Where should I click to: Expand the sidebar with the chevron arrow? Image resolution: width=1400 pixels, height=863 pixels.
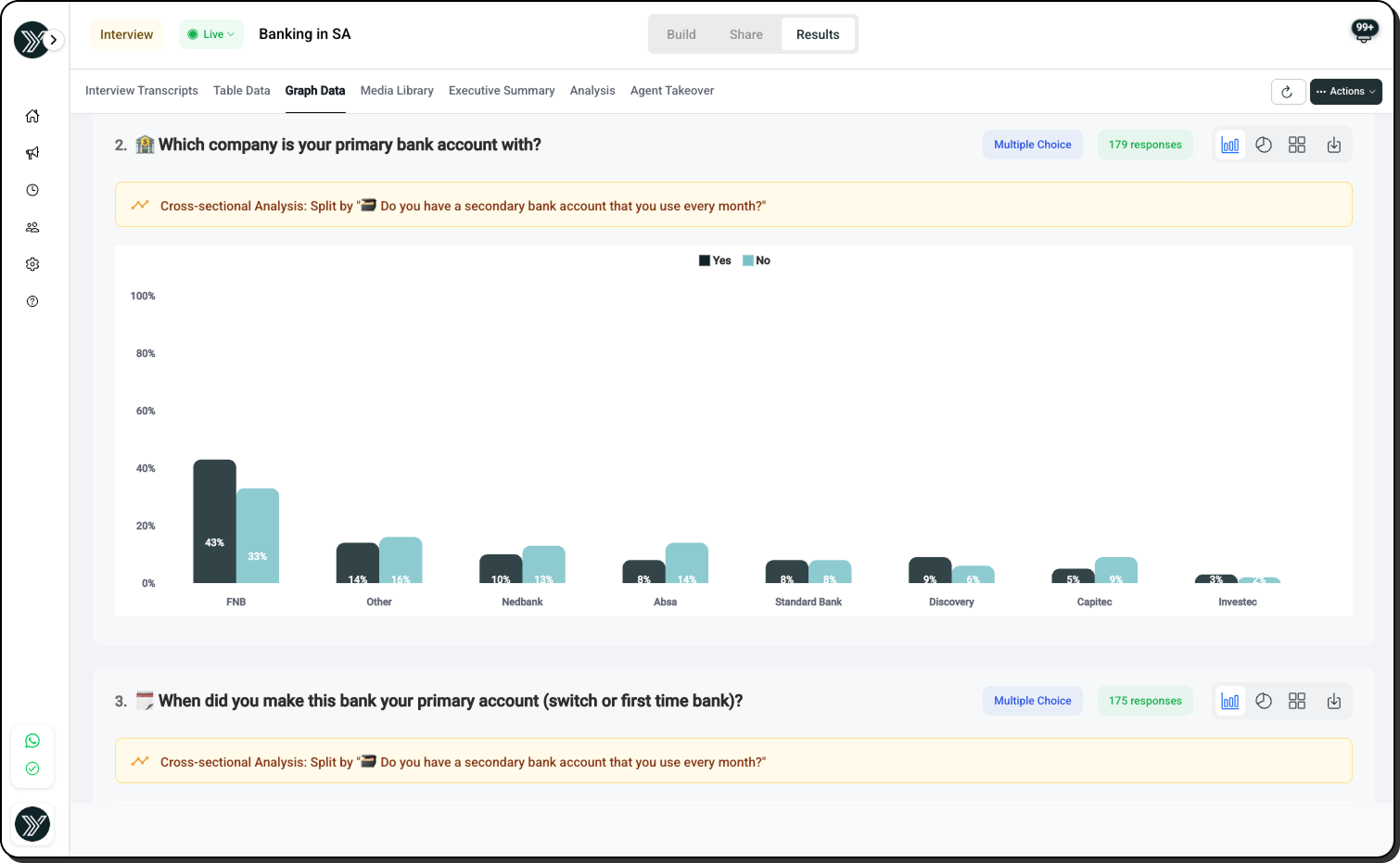[54, 40]
